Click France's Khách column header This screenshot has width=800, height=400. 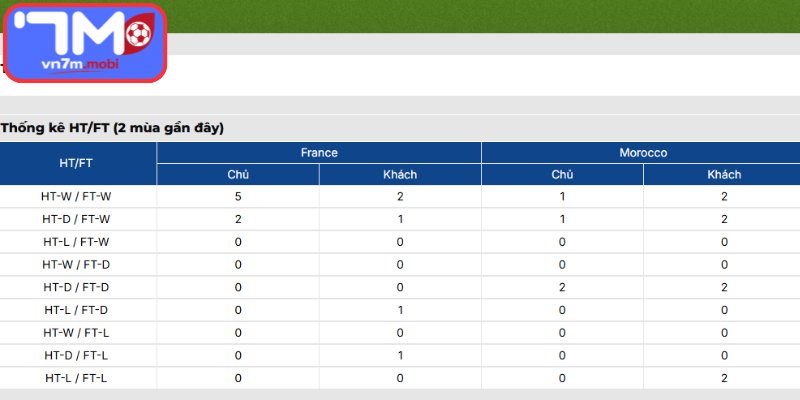(x=400, y=174)
